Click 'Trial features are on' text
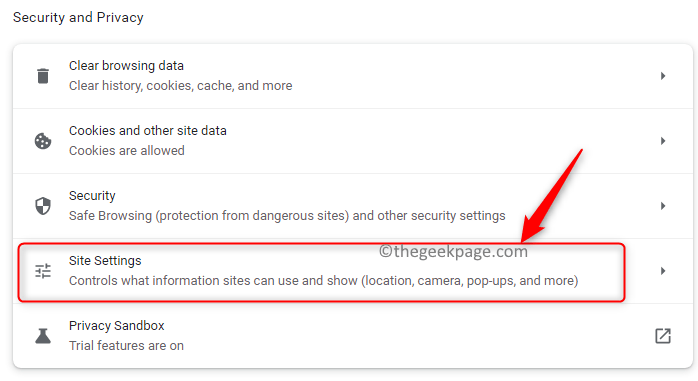 [x=126, y=346]
